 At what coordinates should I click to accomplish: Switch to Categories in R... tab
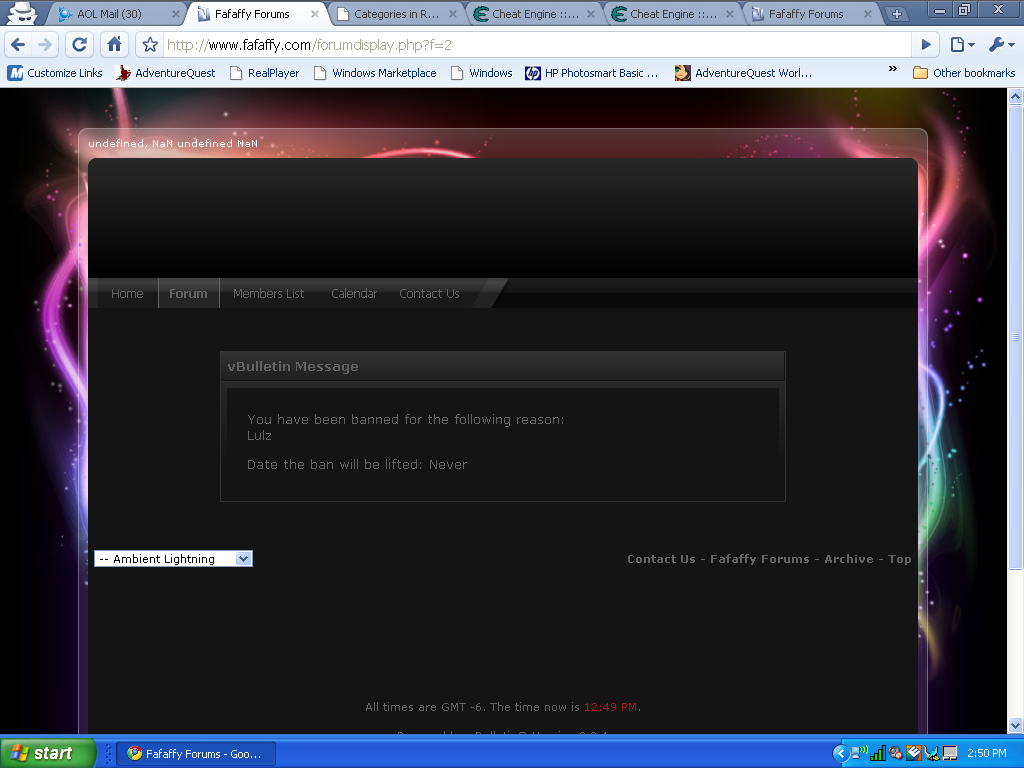[x=396, y=14]
